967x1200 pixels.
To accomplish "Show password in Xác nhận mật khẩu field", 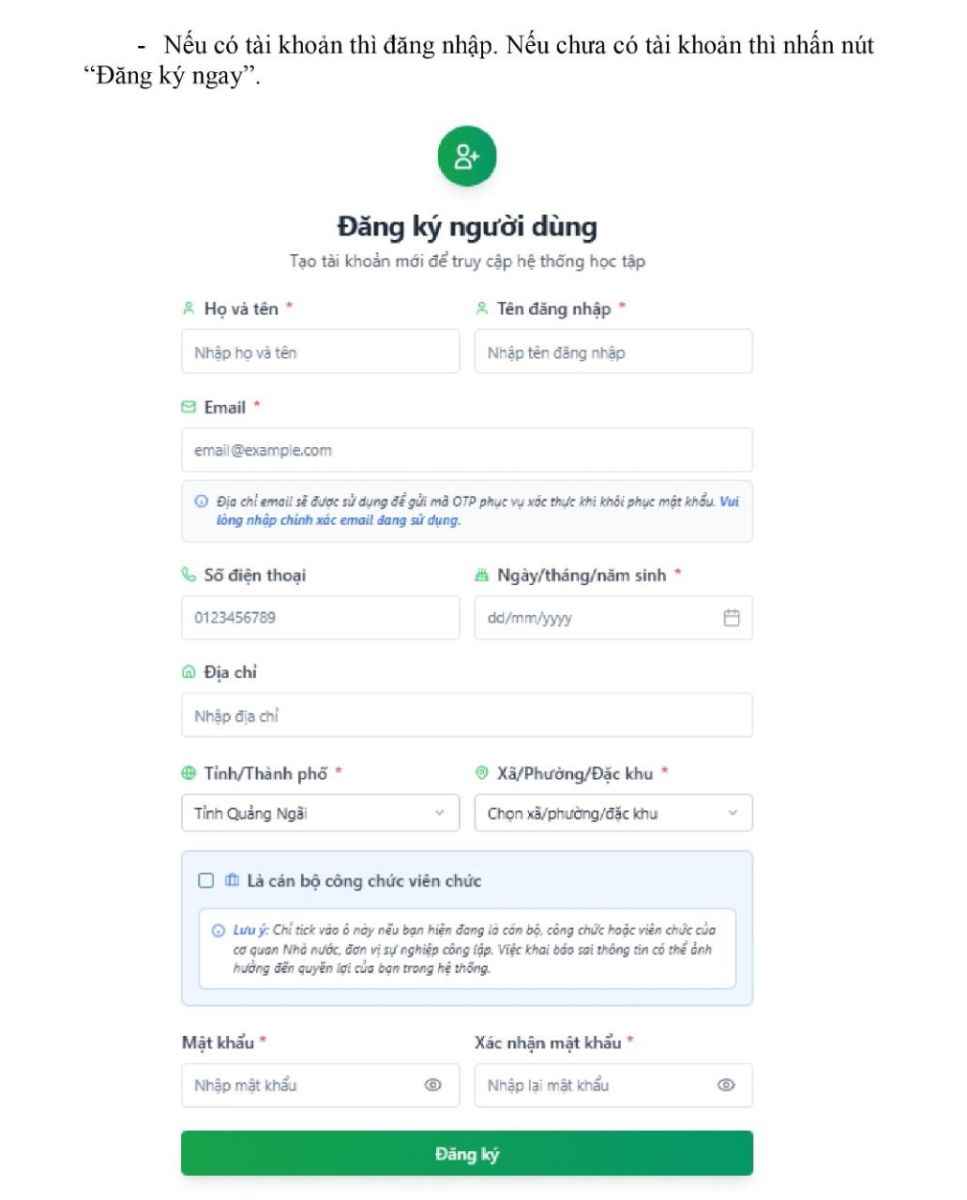I will pos(726,1085).
